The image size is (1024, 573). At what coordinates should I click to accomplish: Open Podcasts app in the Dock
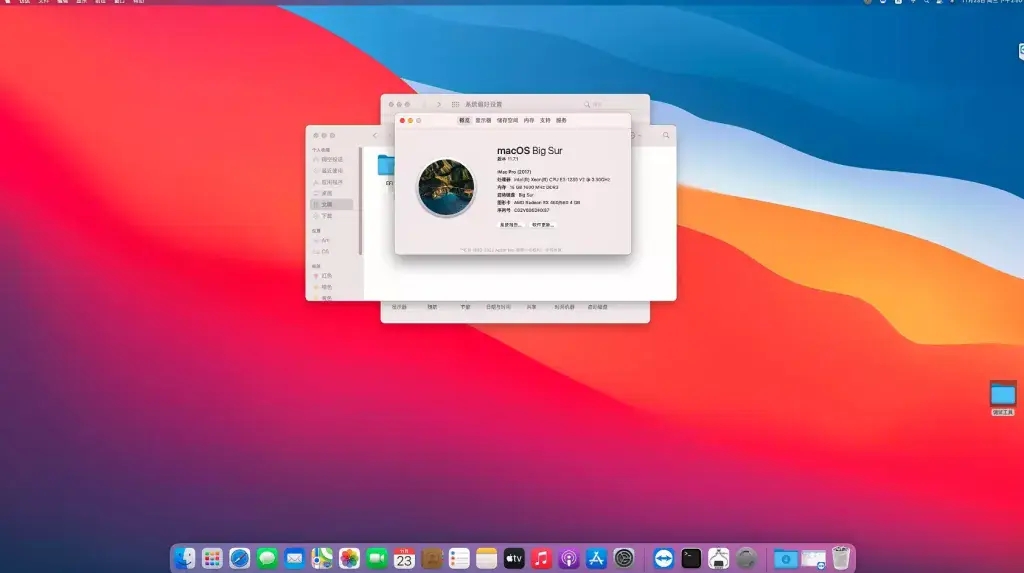pos(569,559)
